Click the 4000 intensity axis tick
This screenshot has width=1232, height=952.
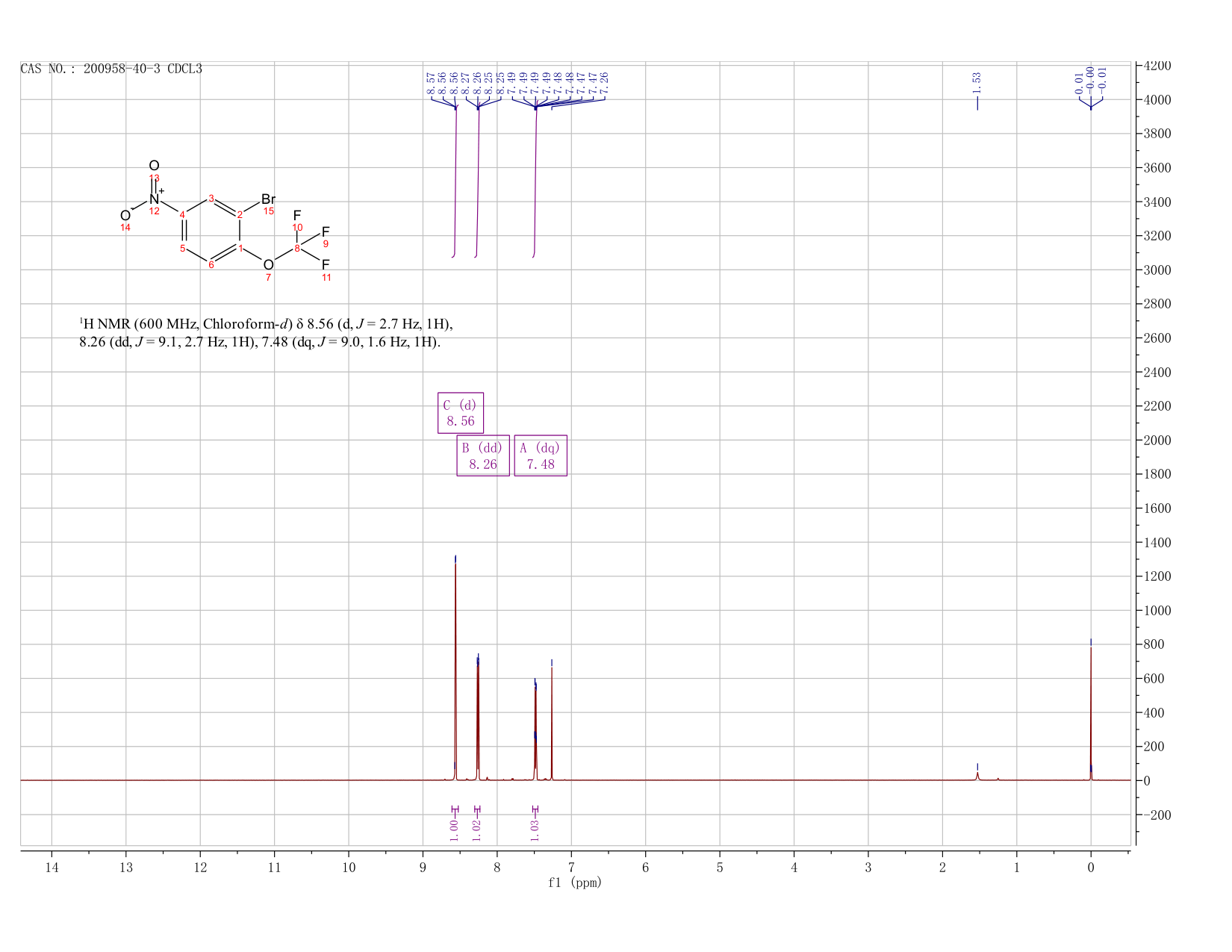(x=1157, y=99)
